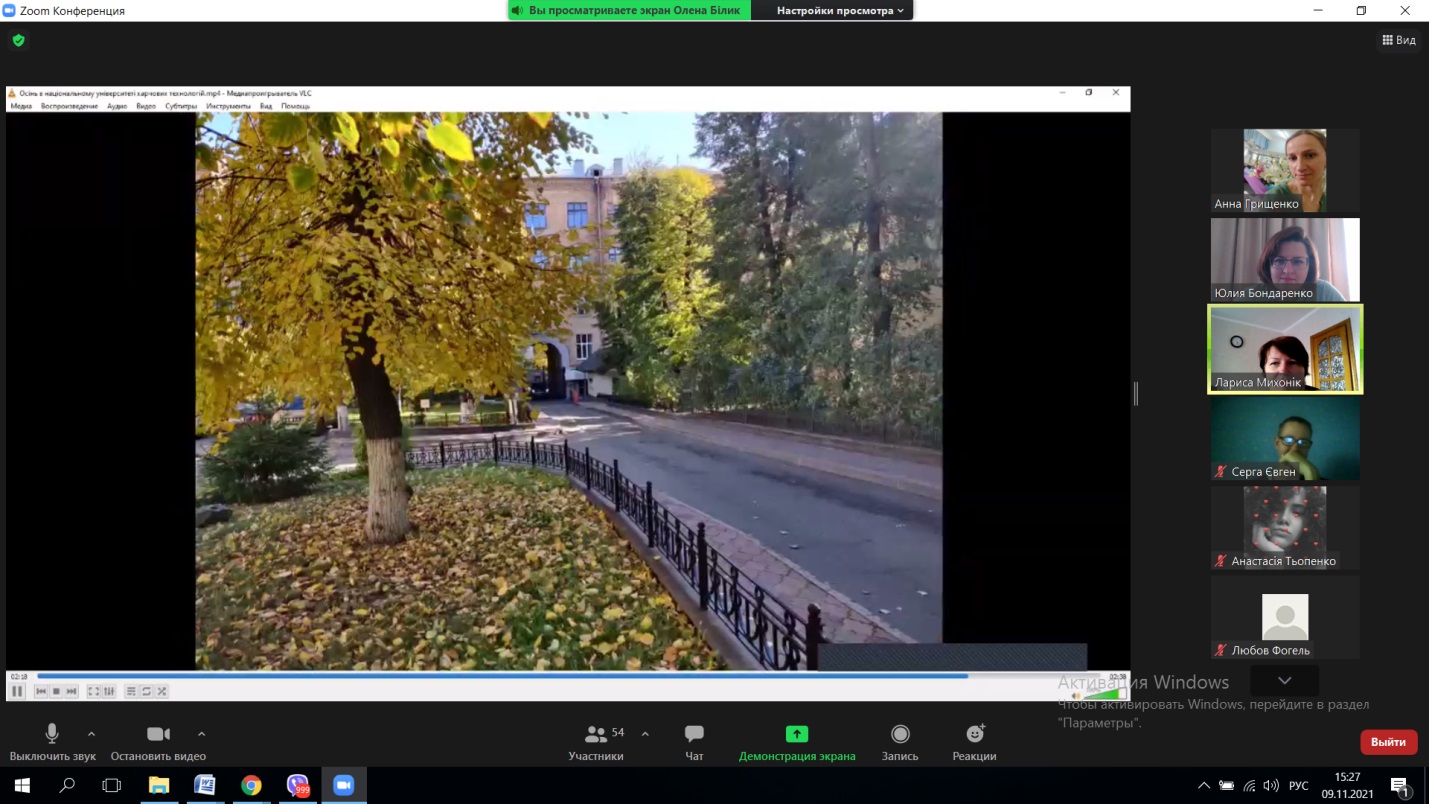Select Лариса Михонік video thumbnail

(x=1285, y=349)
